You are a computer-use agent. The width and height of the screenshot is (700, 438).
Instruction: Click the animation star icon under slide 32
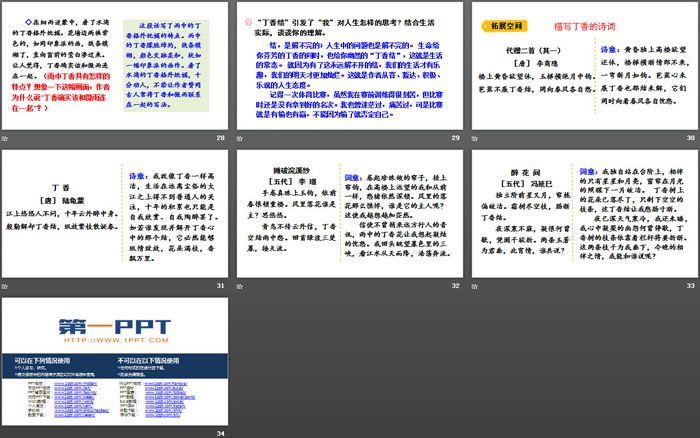point(240,287)
